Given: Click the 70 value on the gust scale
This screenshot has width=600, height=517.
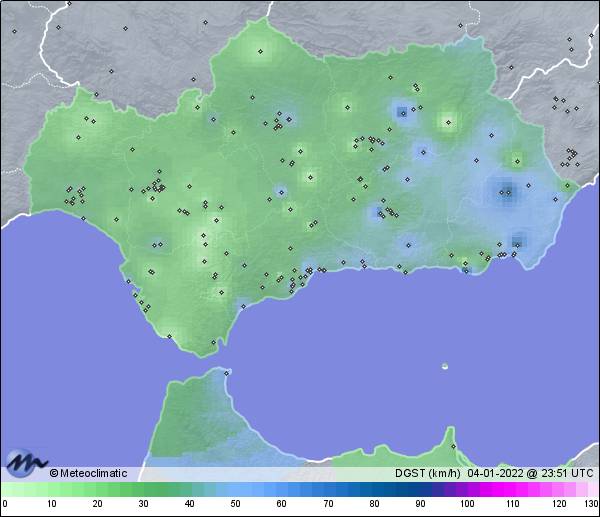Looking at the screenshot, I should click(x=327, y=504).
